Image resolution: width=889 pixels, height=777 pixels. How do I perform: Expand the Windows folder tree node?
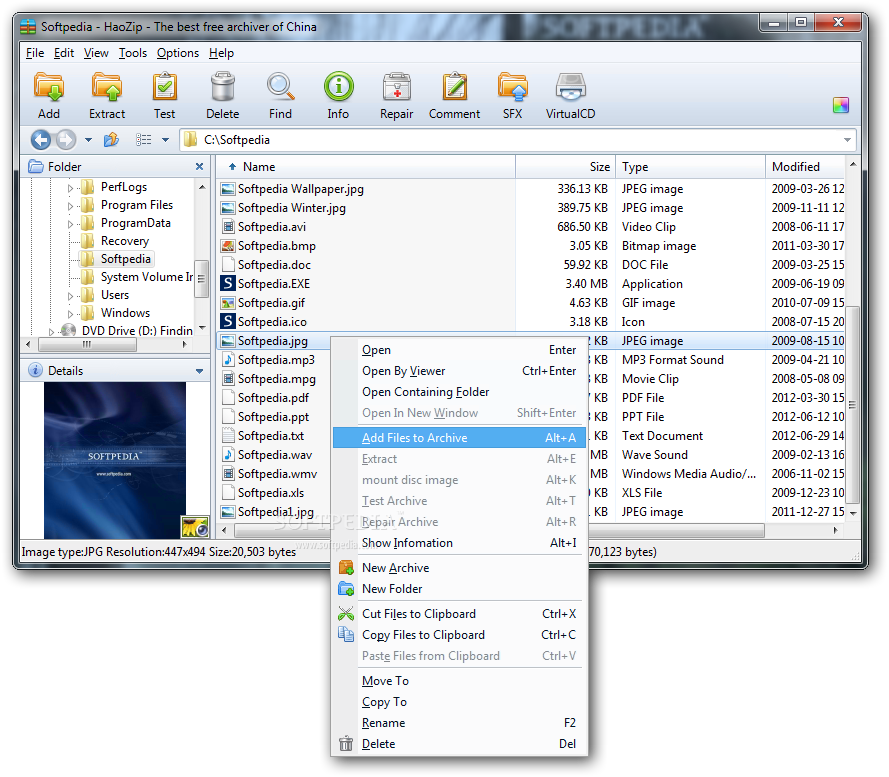click(x=70, y=314)
